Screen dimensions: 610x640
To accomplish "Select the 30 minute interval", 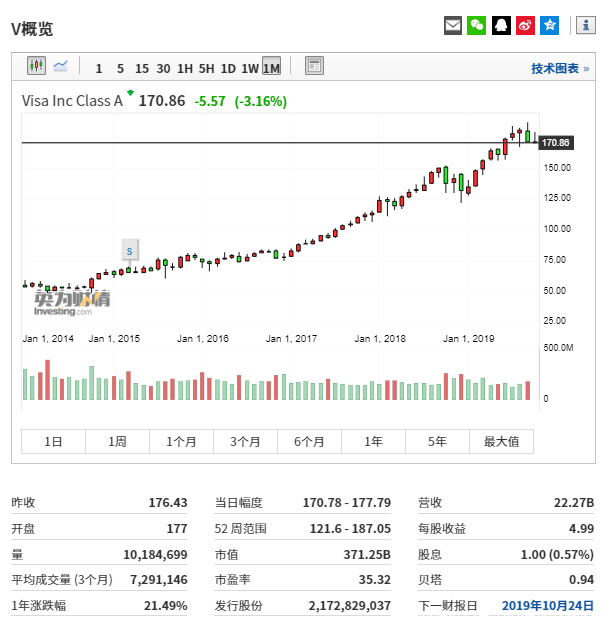I will pyautogui.click(x=163, y=68).
